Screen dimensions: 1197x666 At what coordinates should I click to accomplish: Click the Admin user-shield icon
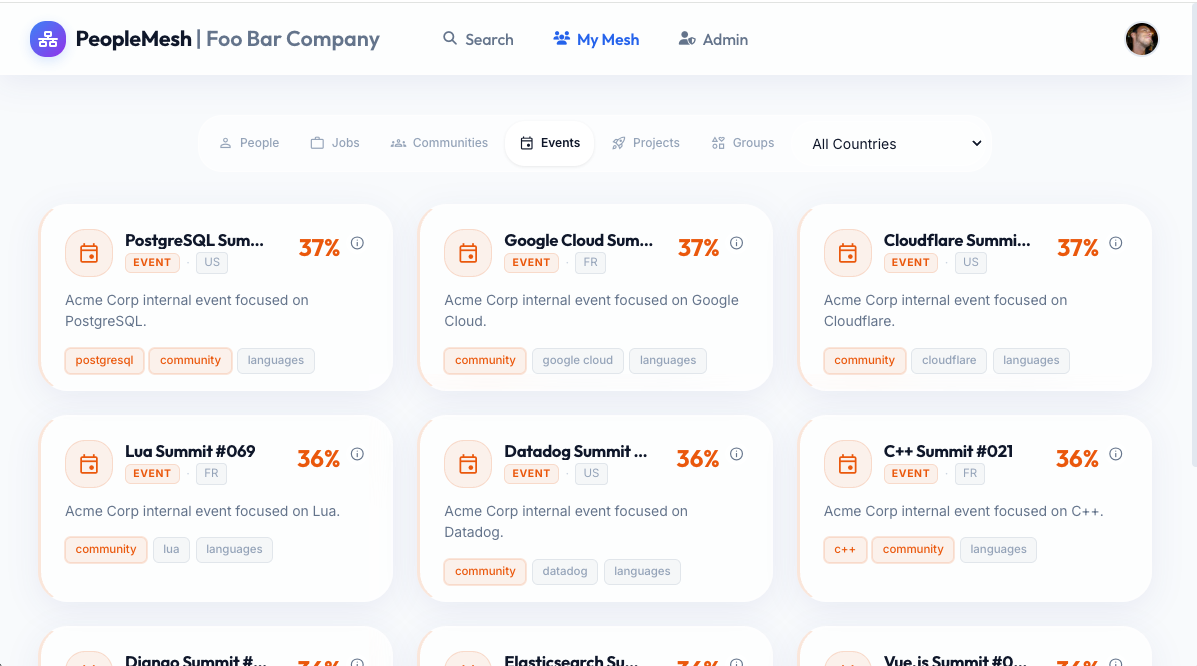pos(687,38)
